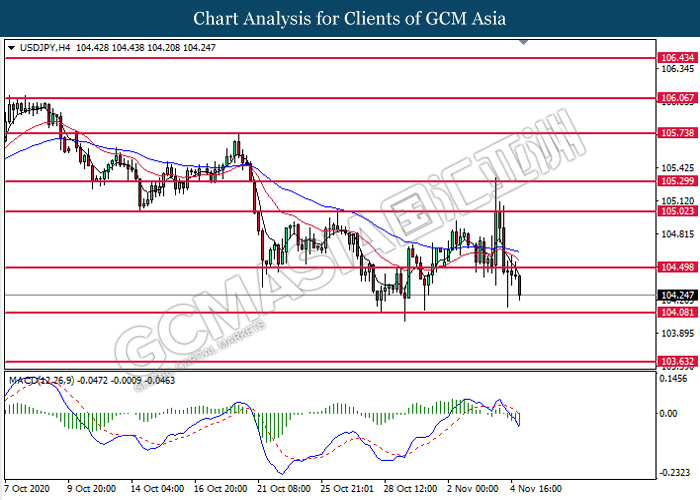Select the current price 104.247 label
Image resolution: width=700 pixels, height=500 pixels.
[677, 295]
